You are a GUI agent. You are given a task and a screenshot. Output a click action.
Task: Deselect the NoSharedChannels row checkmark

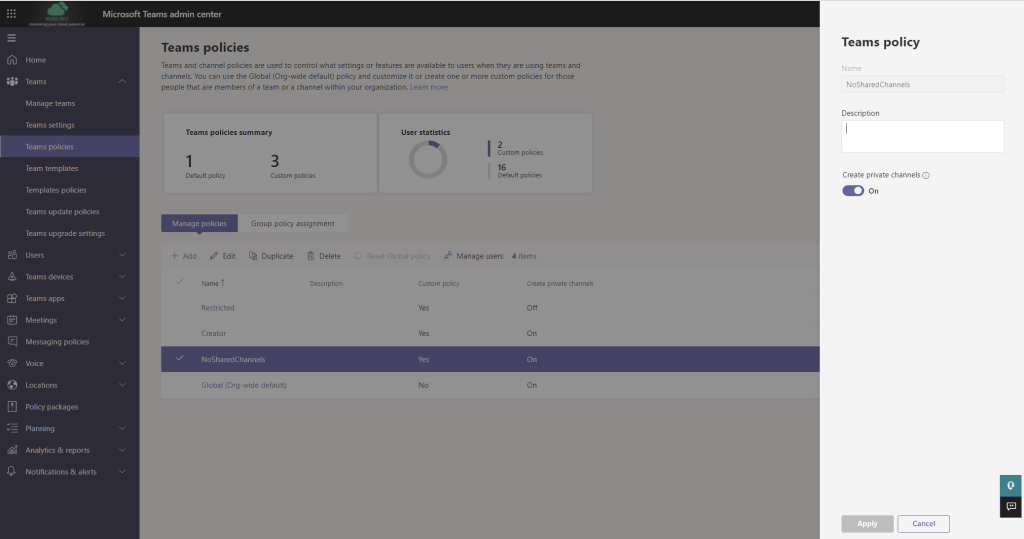(180, 359)
